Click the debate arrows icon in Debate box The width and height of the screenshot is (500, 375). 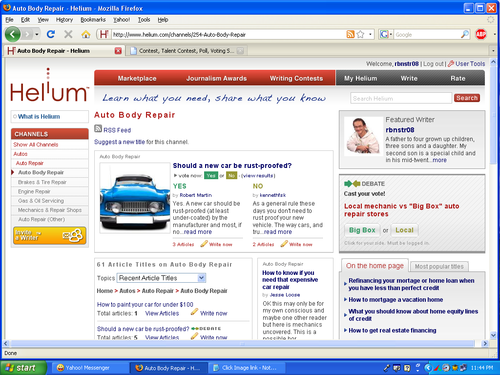pyautogui.click(x=352, y=184)
